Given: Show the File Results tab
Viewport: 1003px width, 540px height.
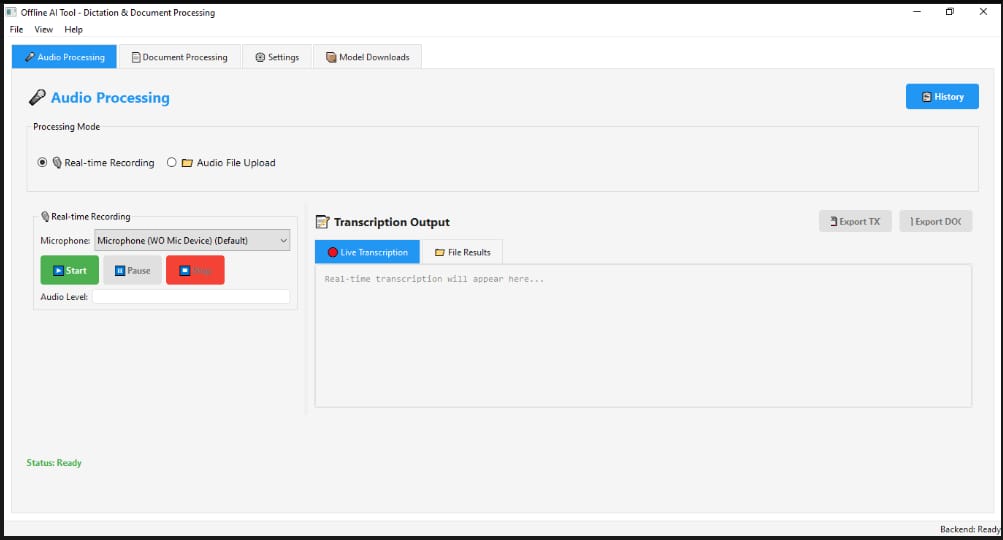Looking at the screenshot, I should click(462, 252).
